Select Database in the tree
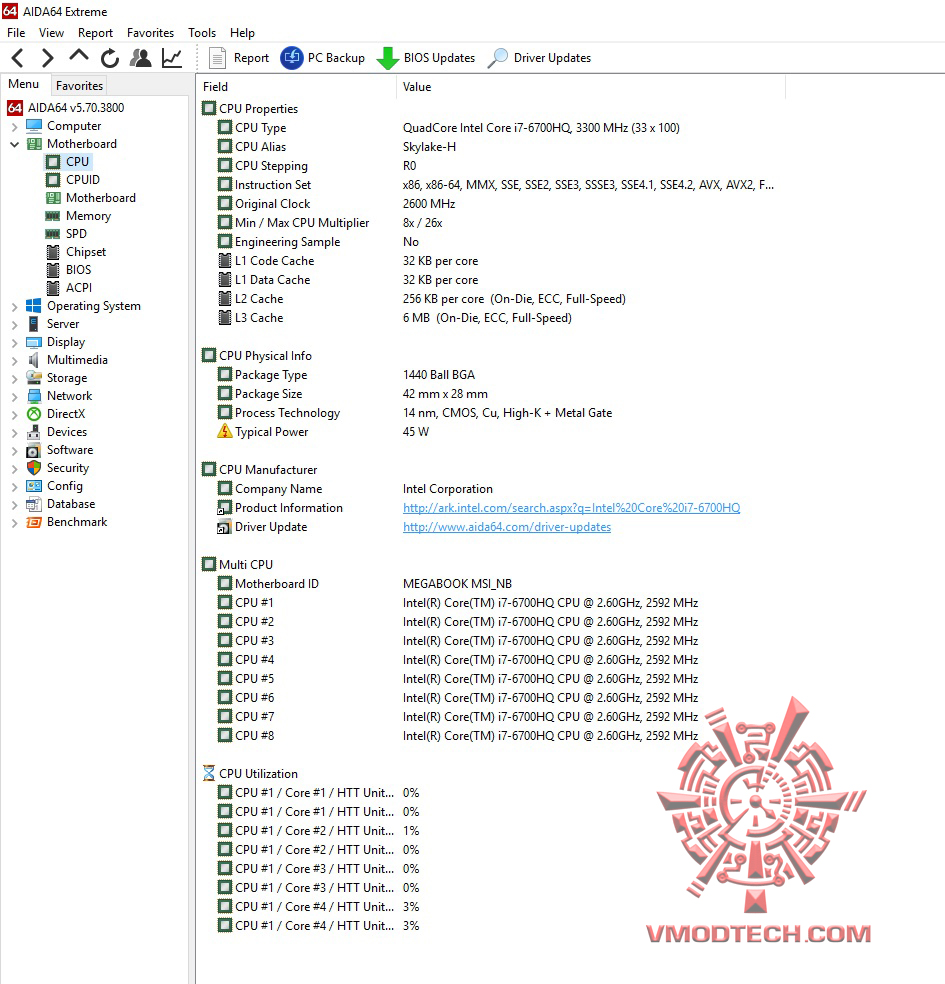Viewport: 945px width, 984px height. pos(60,504)
